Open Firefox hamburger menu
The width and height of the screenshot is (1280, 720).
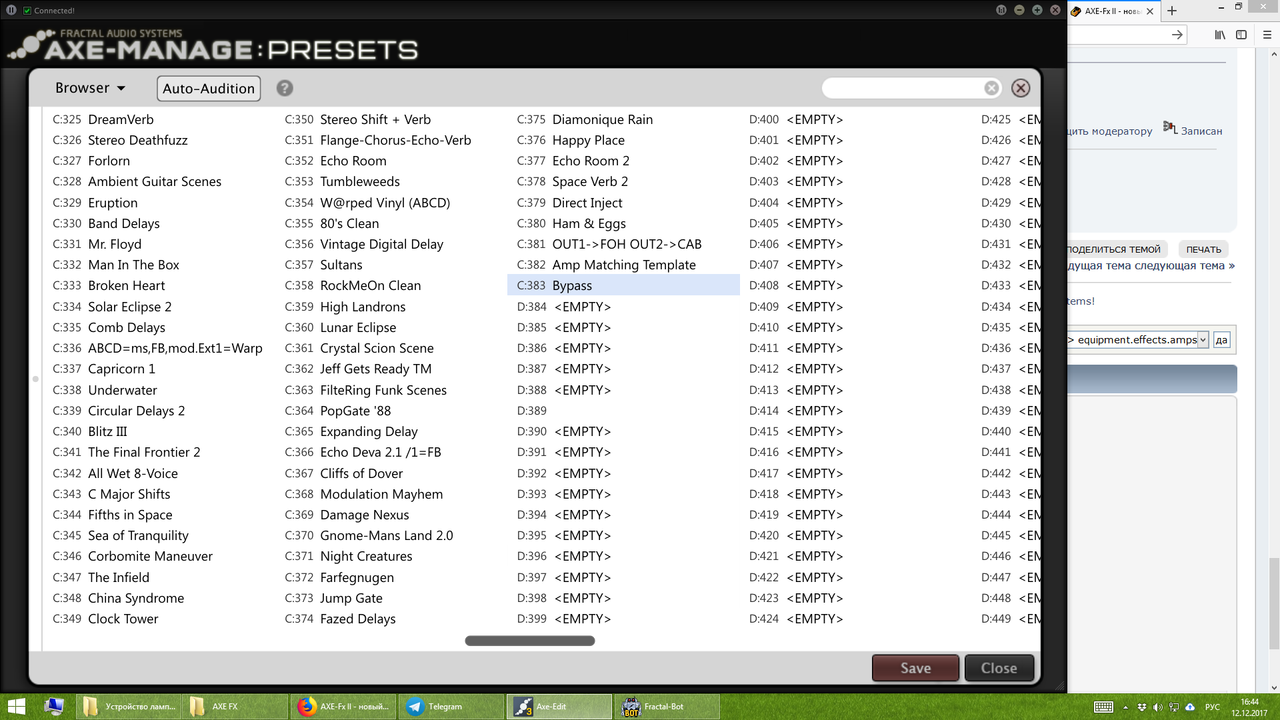(x=1266, y=34)
